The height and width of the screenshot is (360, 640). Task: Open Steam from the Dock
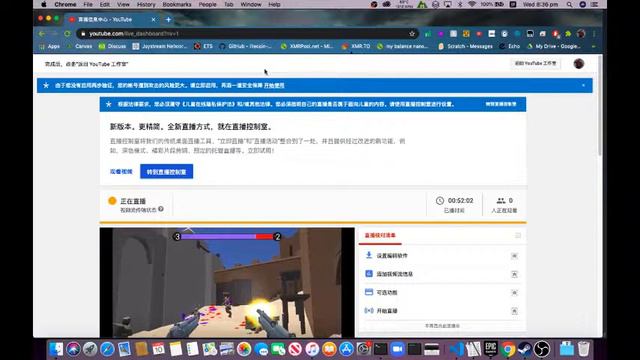tap(525, 349)
